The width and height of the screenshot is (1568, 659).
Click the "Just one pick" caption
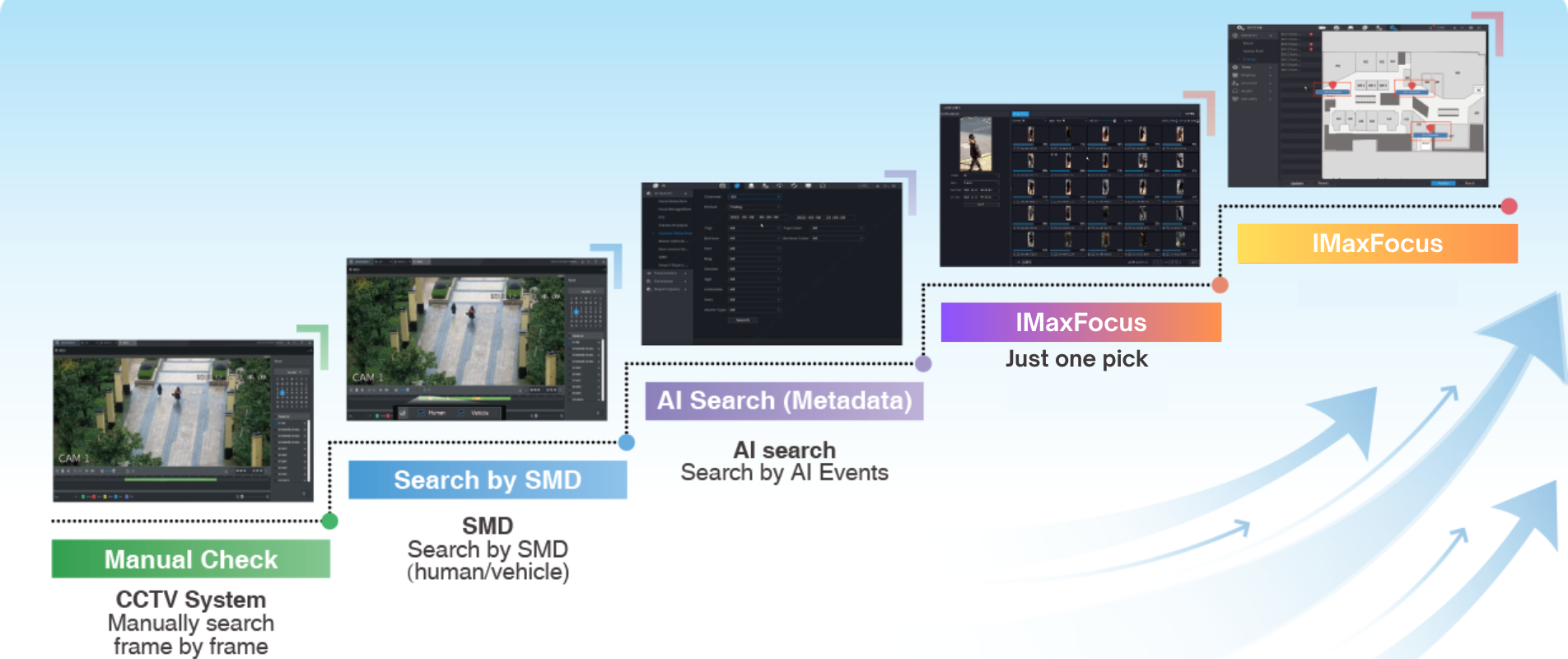click(1076, 359)
